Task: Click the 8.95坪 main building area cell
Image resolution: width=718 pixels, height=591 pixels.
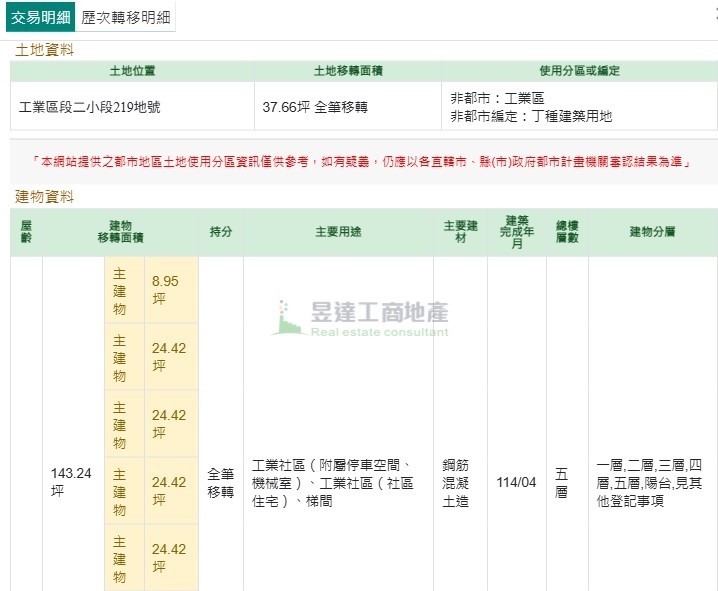Action: pyautogui.click(x=166, y=290)
